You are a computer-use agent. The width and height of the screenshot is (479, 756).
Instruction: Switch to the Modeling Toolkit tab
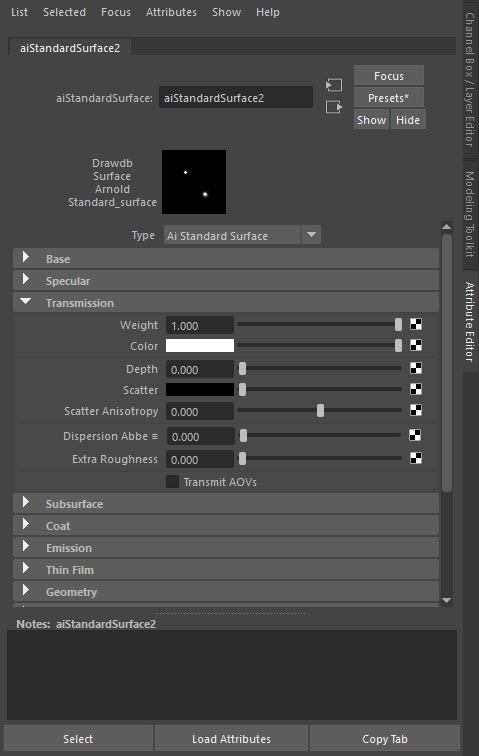[x=470, y=215]
